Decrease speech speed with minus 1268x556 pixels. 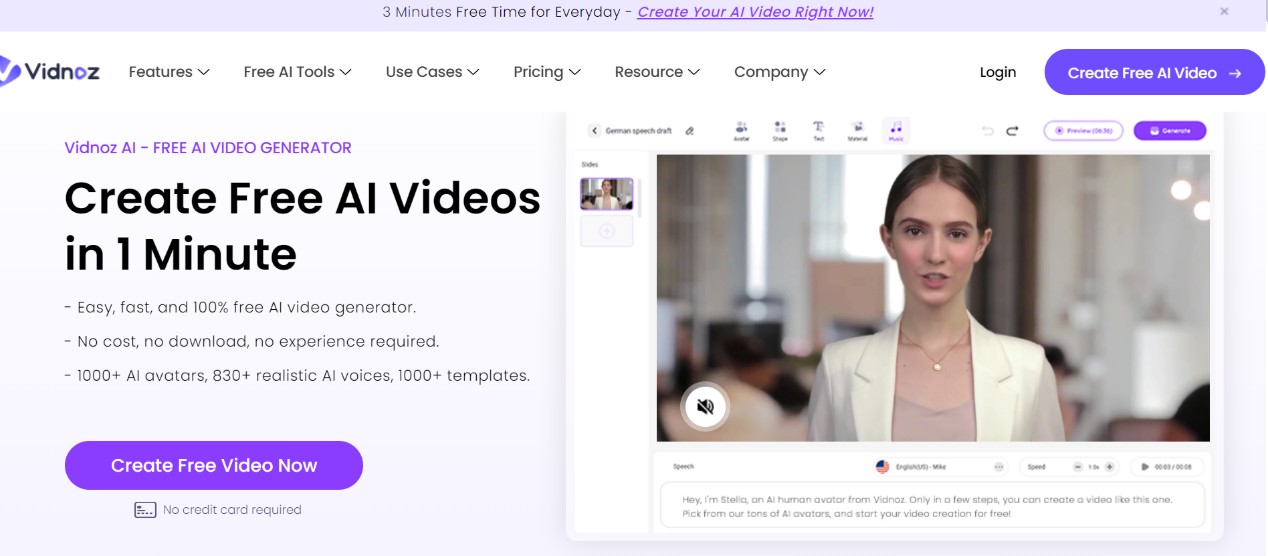(1078, 467)
